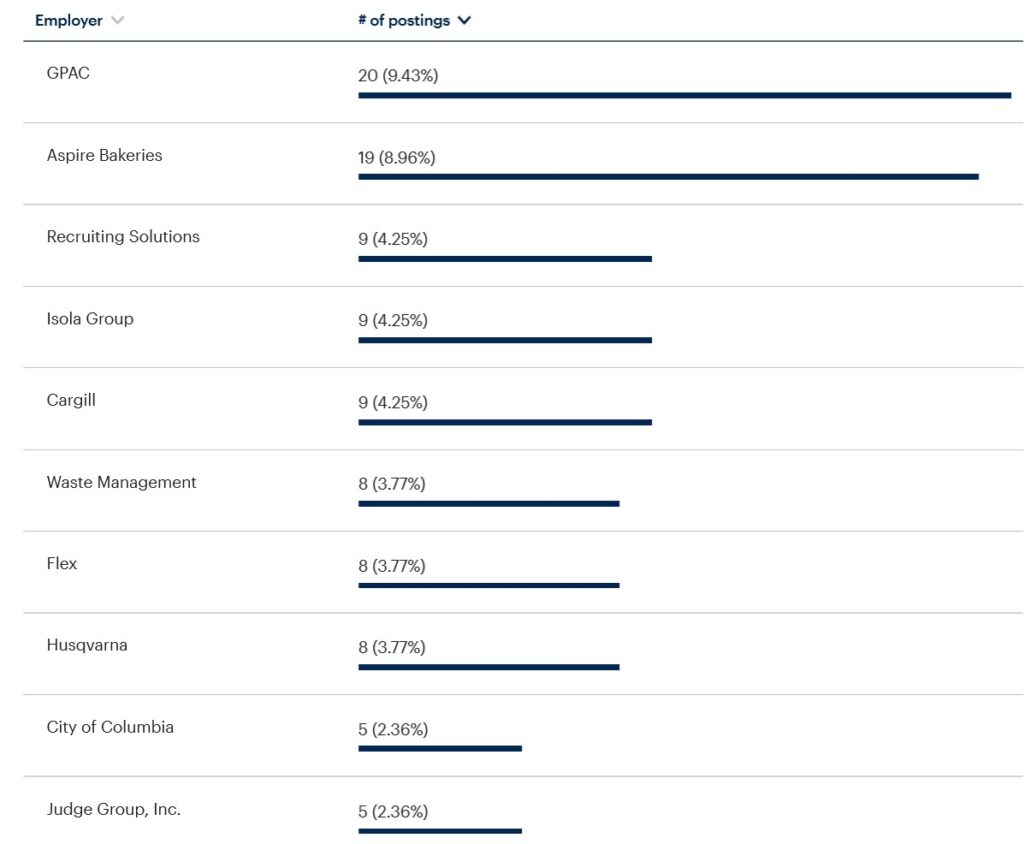Open the Waste Management row
Viewport: 1030px width, 844px height.
click(x=121, y=482)
